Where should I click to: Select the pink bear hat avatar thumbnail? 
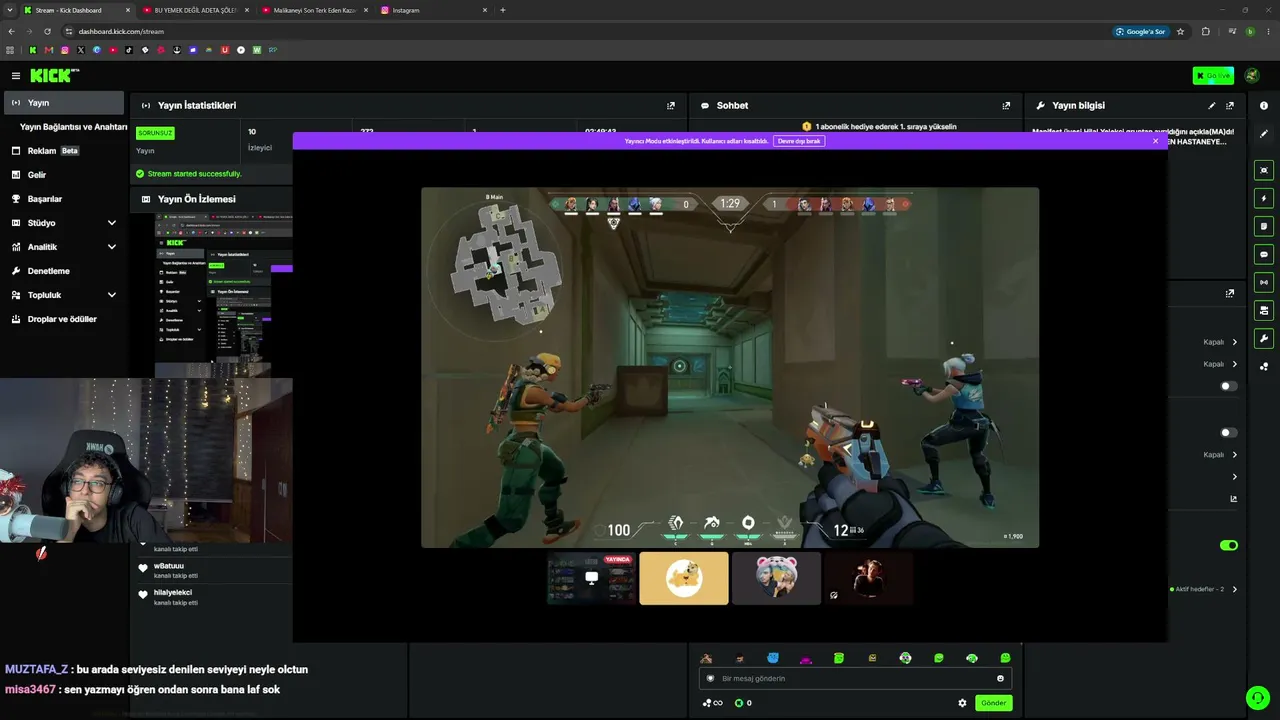tap(776, 578)
